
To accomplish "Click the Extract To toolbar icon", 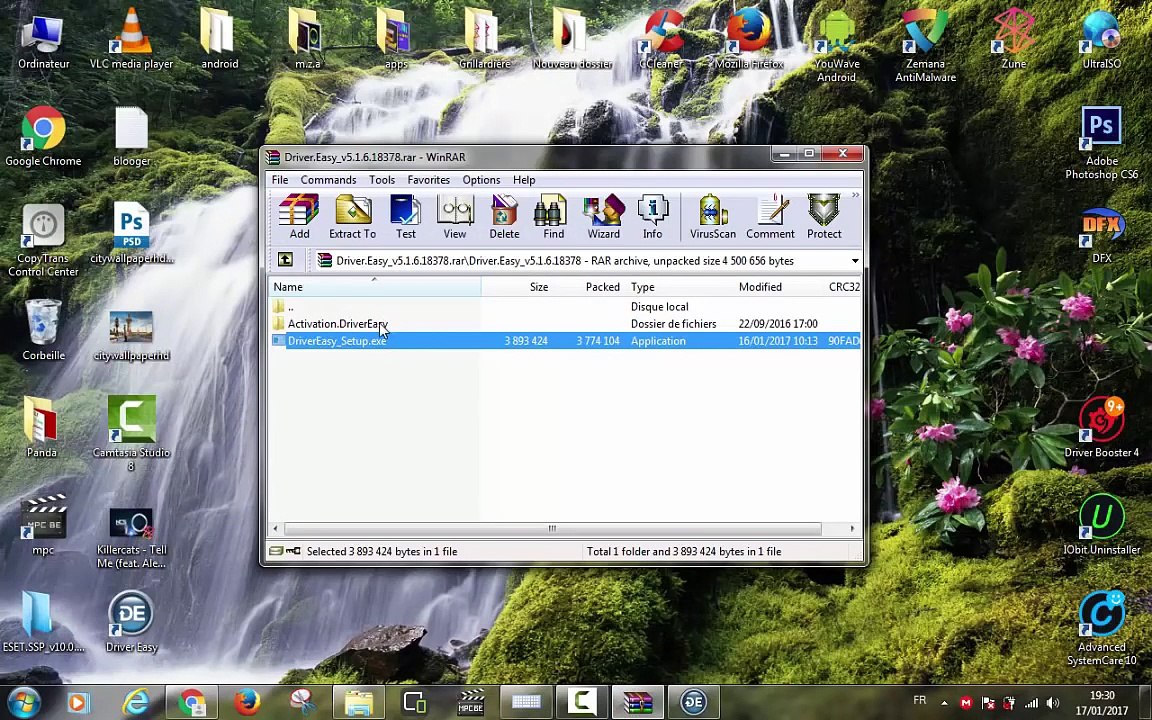I will tap(353, 217).
